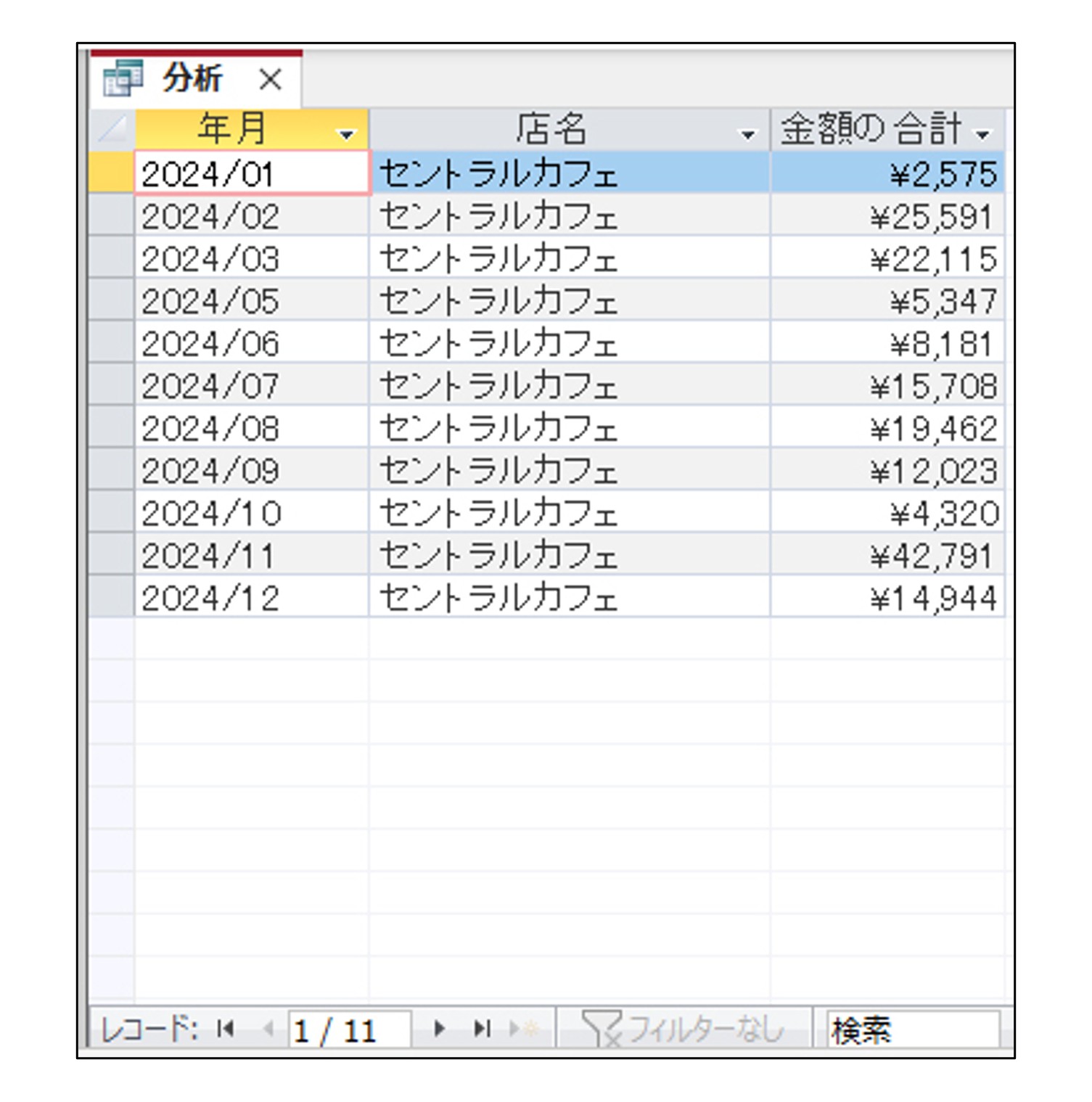Screen dimensions: 1092x1102
Task: Click セントラルカフェ in the 2024/12 row
Action: (570, 597)
